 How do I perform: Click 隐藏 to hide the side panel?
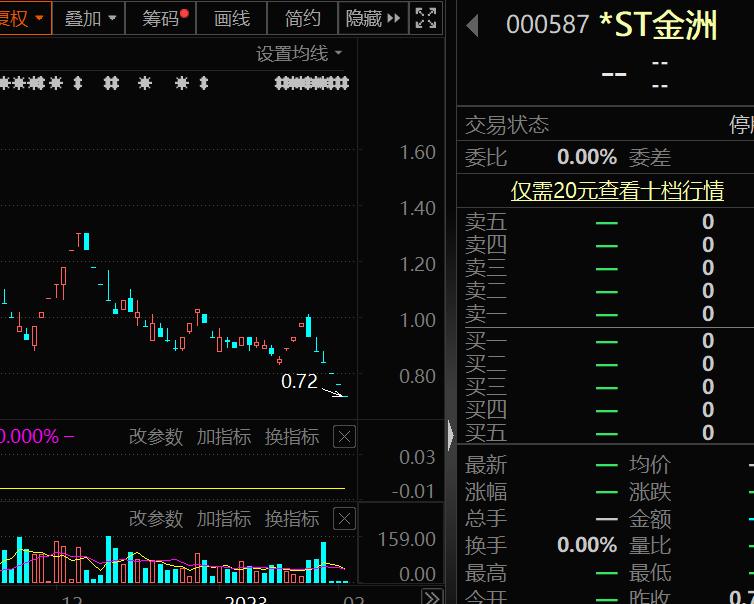pos(373,18)
